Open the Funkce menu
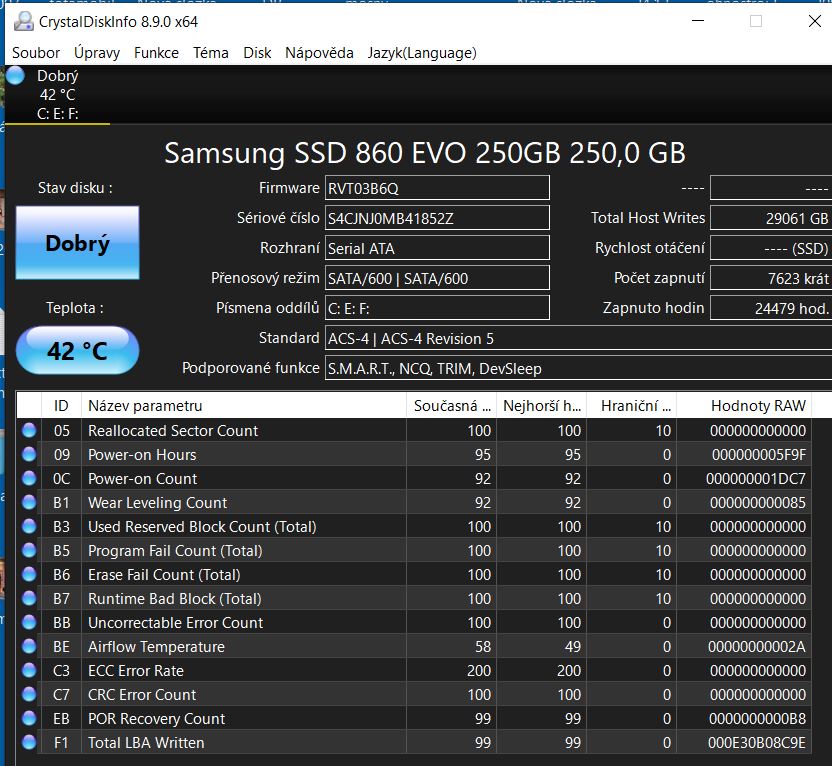The height and width of the screenshot is (766, 832). click(x=156, y=53)
